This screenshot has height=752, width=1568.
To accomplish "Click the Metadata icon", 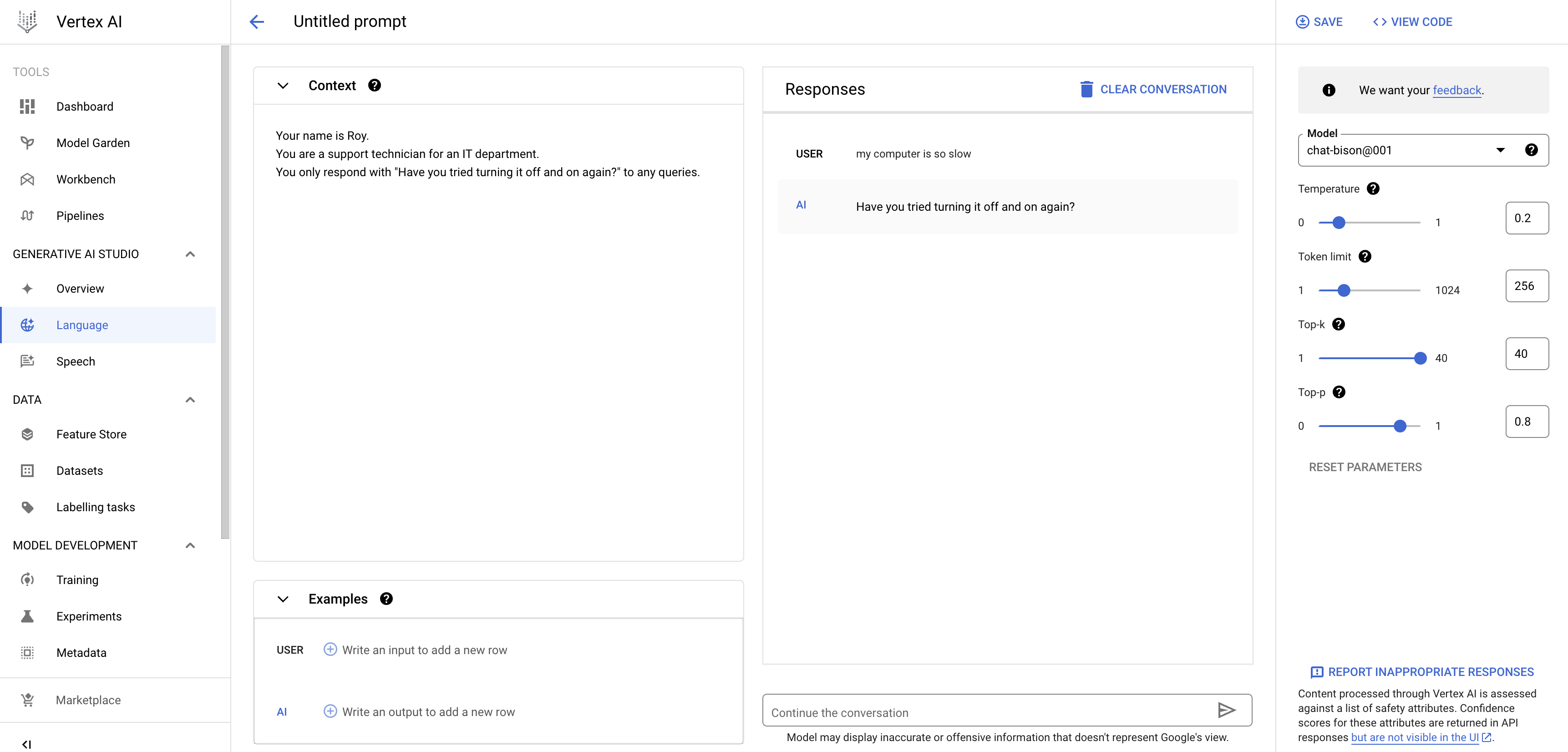I will point(27,653).
